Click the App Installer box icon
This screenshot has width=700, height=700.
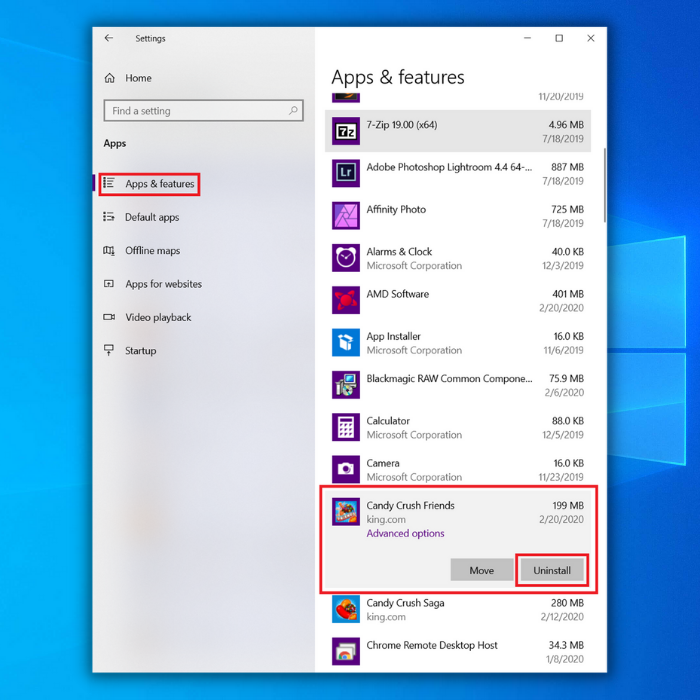[x=346, y=342]
